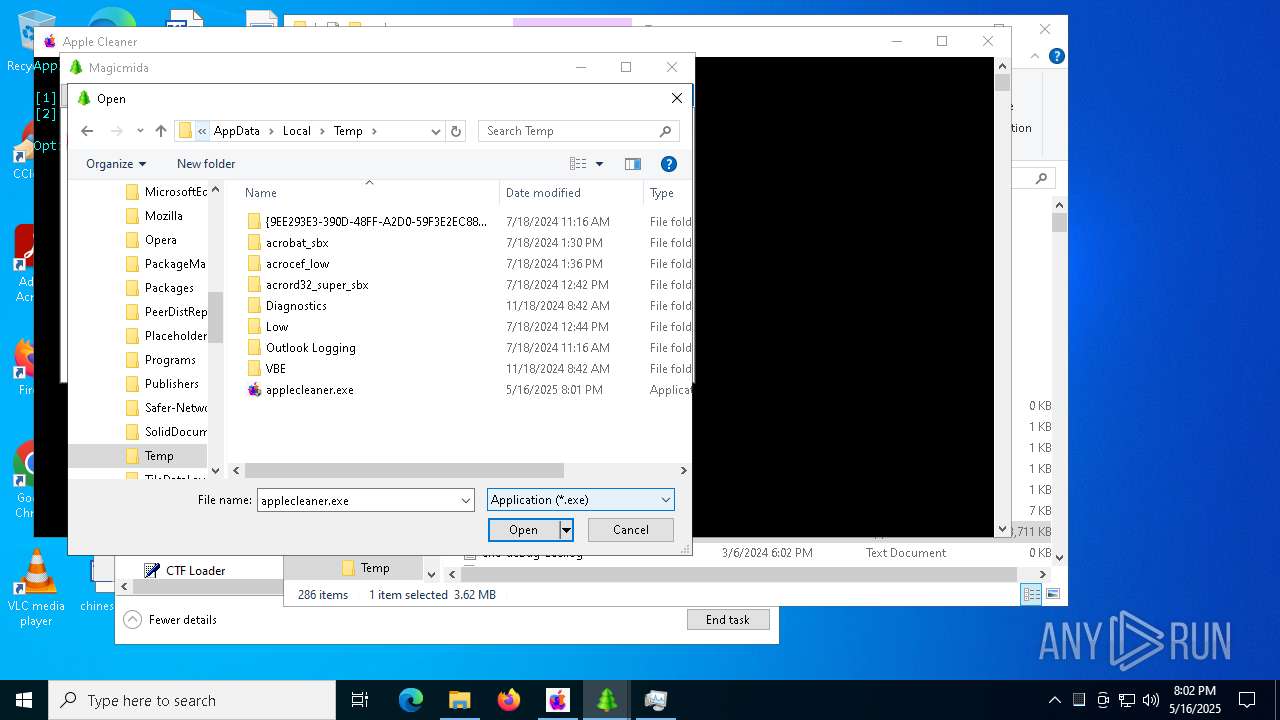Sort by the Type column header
Screen dimensions: 1280x720
click(x=662, y=193)
